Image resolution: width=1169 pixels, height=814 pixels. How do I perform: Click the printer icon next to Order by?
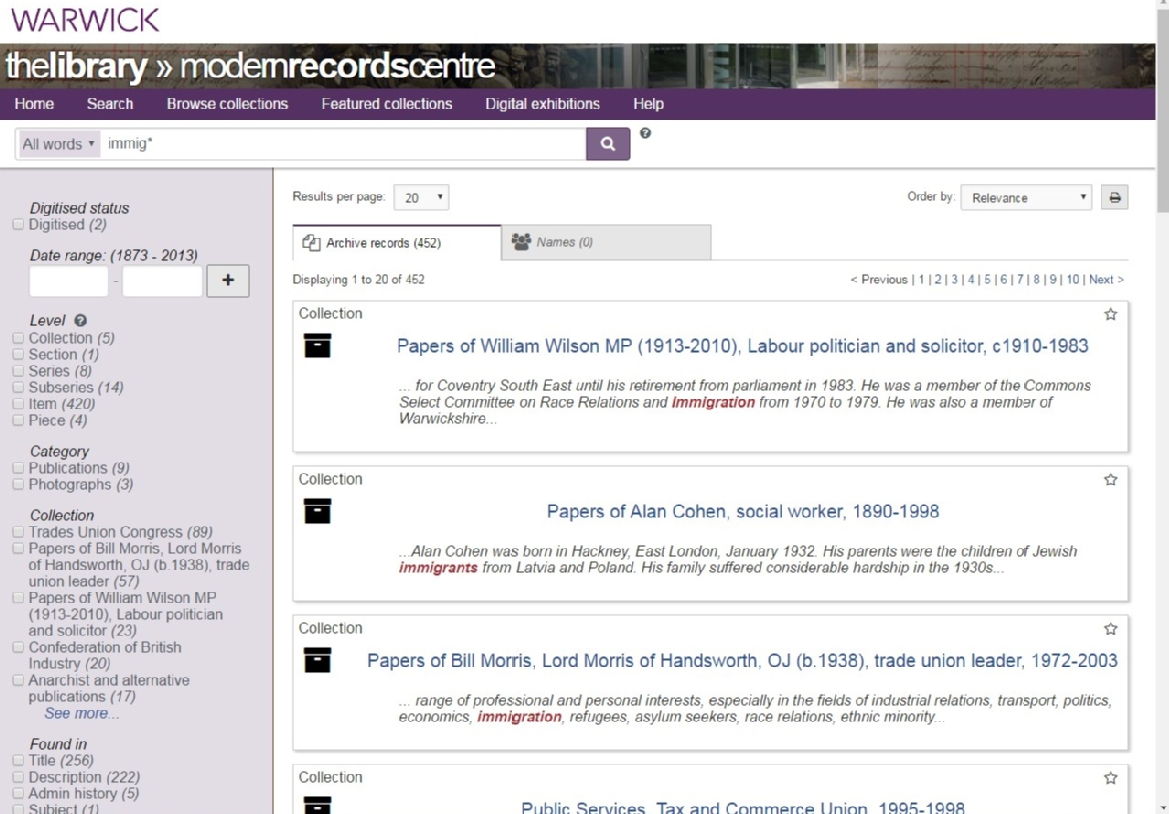coord(1114,198)
